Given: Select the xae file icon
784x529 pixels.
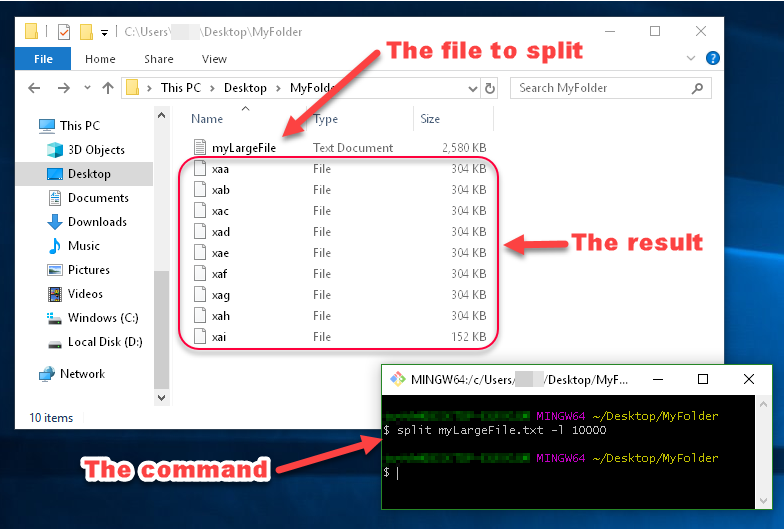Looking at the screenshot, I should point(200,252).
